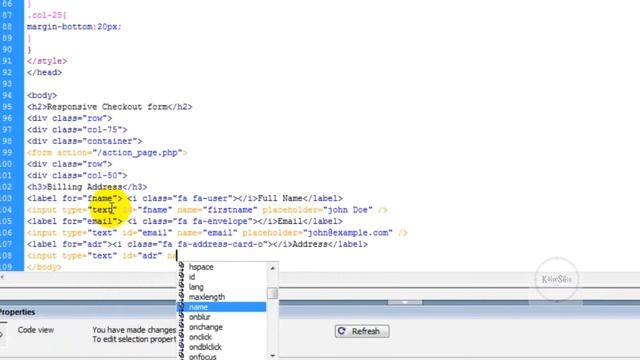The width and height of the screenshot is (640, 360).
Task: Place cursor in '<body>' tag line
Action: [x=42, y=95]
